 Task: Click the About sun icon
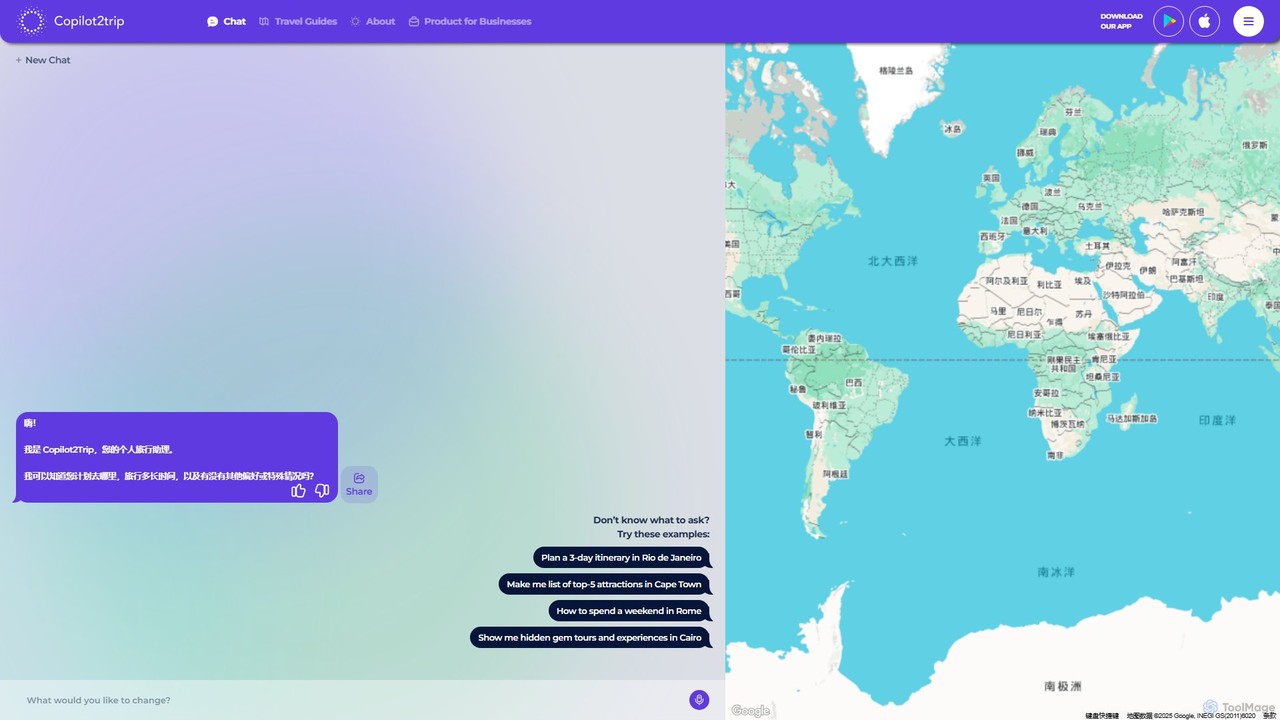(x=355, y=21)
